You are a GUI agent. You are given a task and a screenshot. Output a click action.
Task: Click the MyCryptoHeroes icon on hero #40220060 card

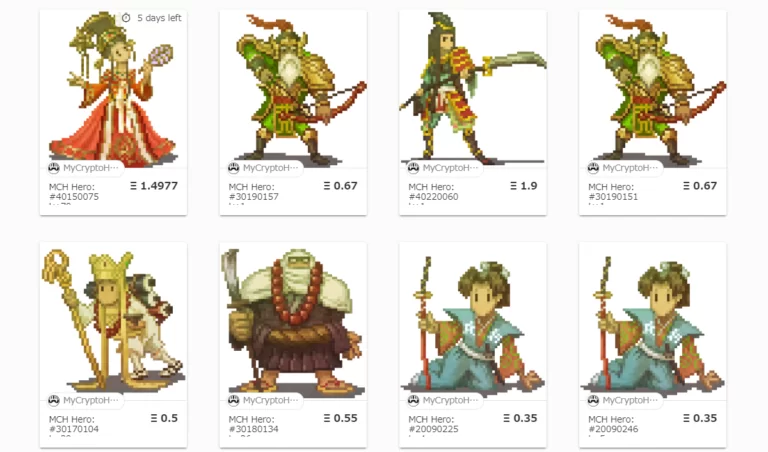[413, 168]
